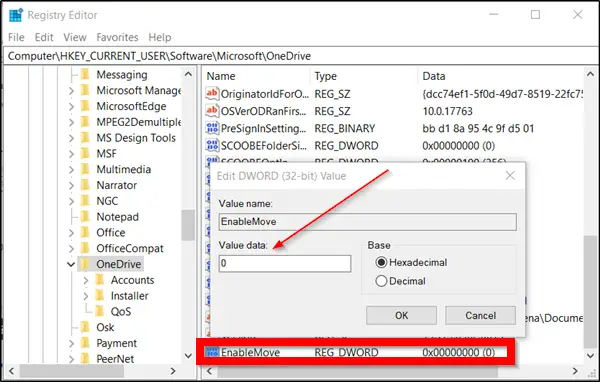Expand the Accounts subkey
Viewport: 600px width, 382px height.
(x=86, y=280)
